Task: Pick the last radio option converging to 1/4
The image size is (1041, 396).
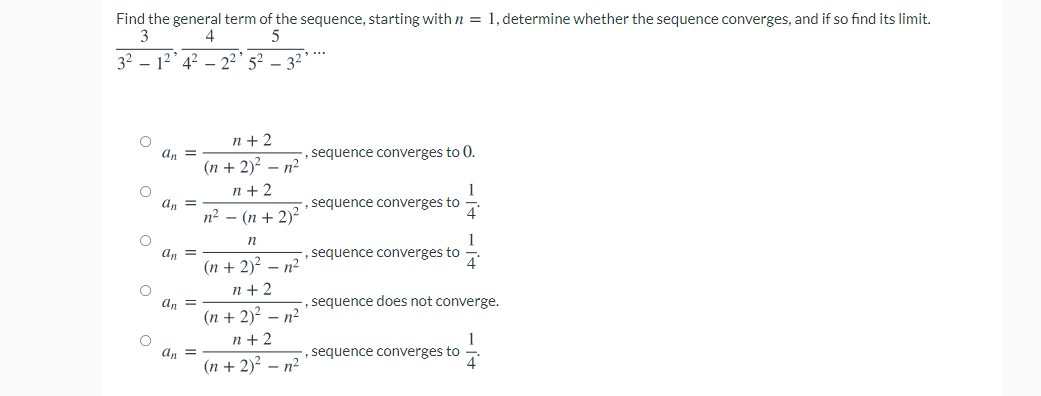Action: tap(145, 340)
